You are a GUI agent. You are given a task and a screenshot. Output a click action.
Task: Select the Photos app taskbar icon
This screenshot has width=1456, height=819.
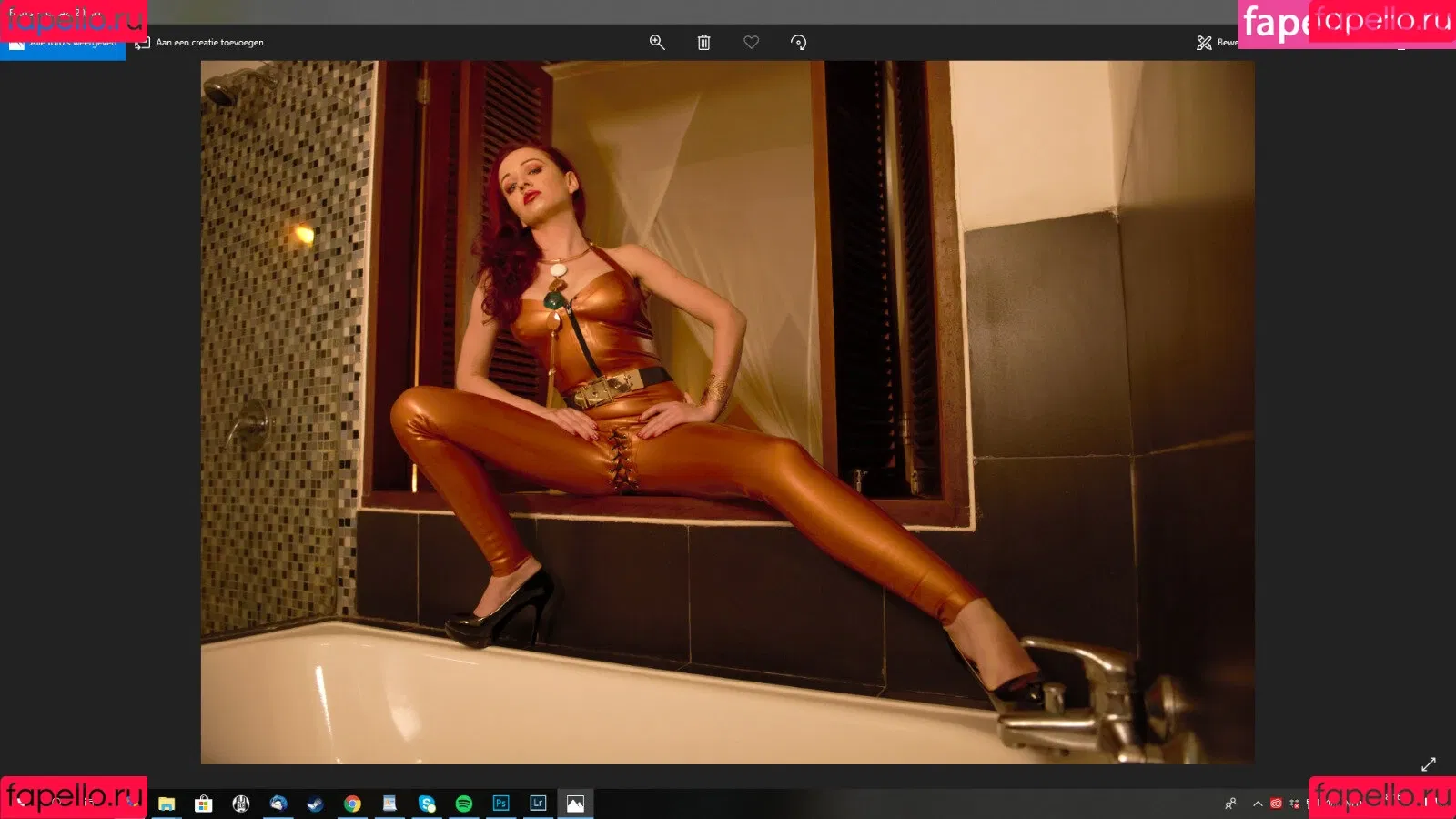(x=575, y=804)
